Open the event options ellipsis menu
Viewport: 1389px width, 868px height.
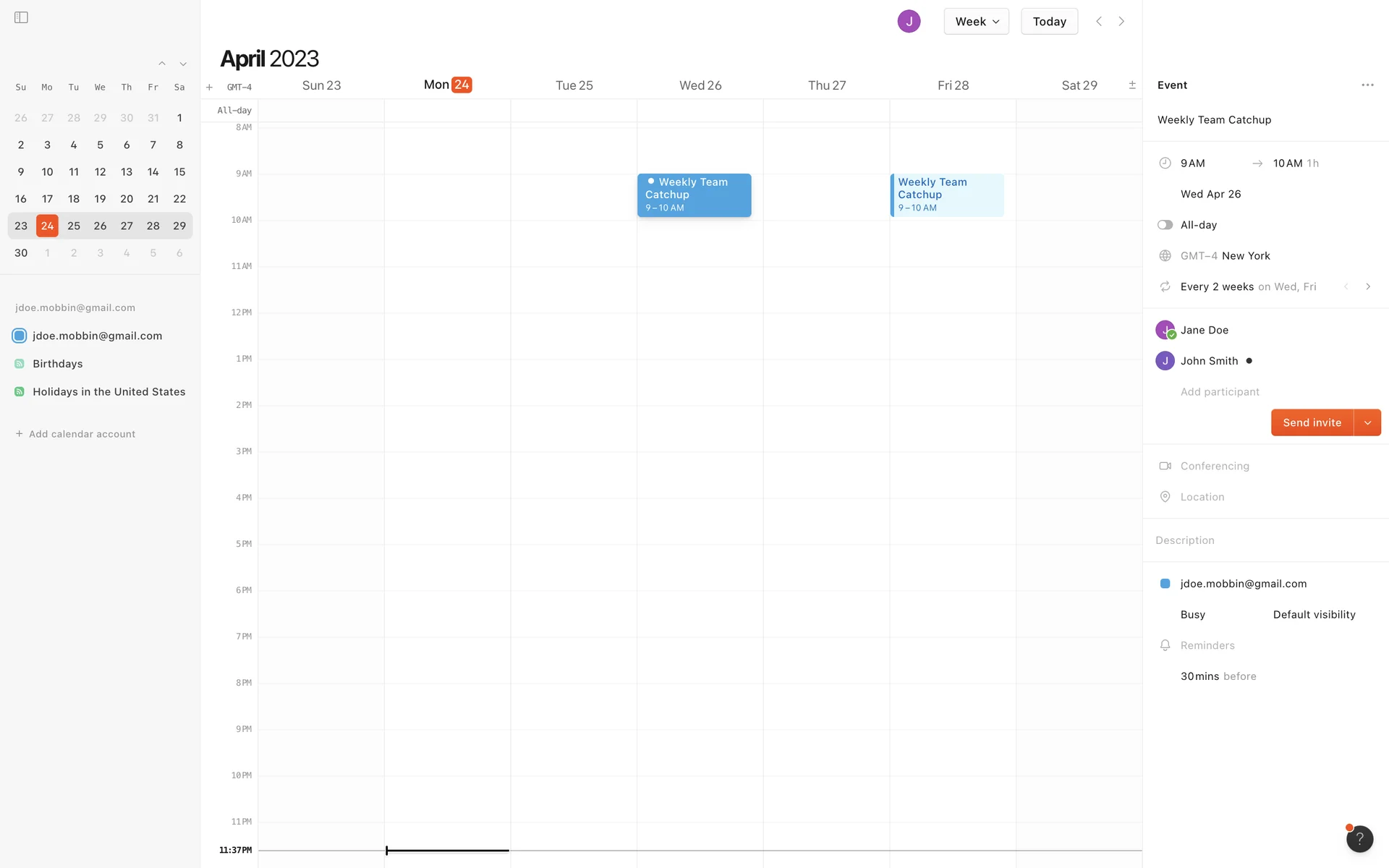tap(1367, 85)
